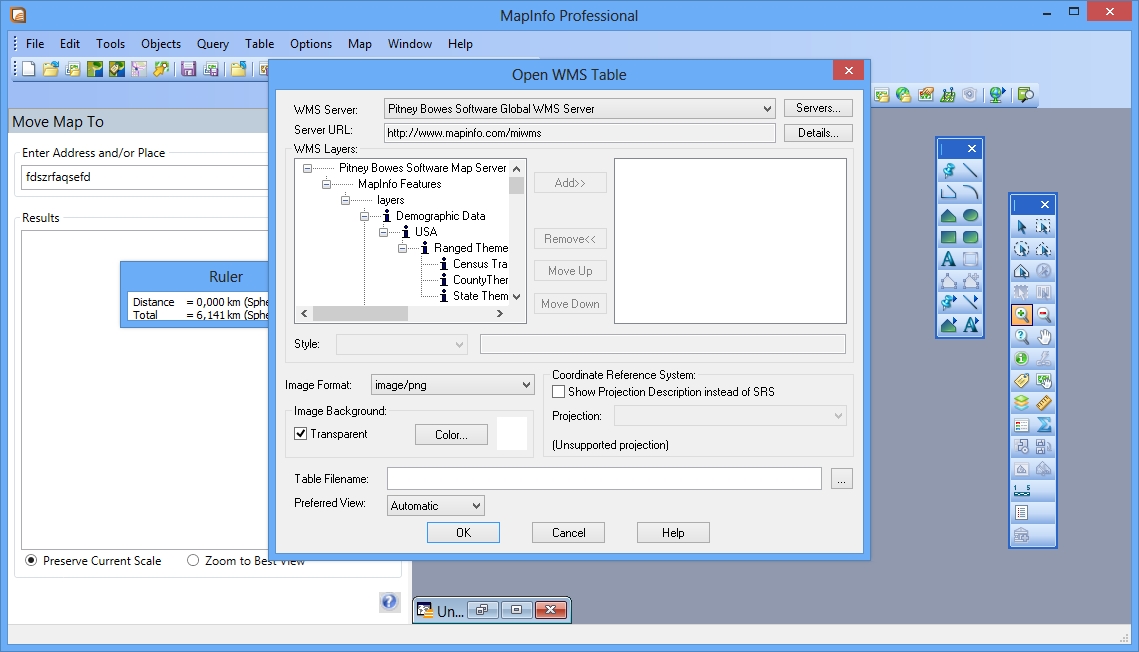Collapse the Demographic Data tree node
The height and width of the screenshot is (652, 1139).
(x=364, y=216)
